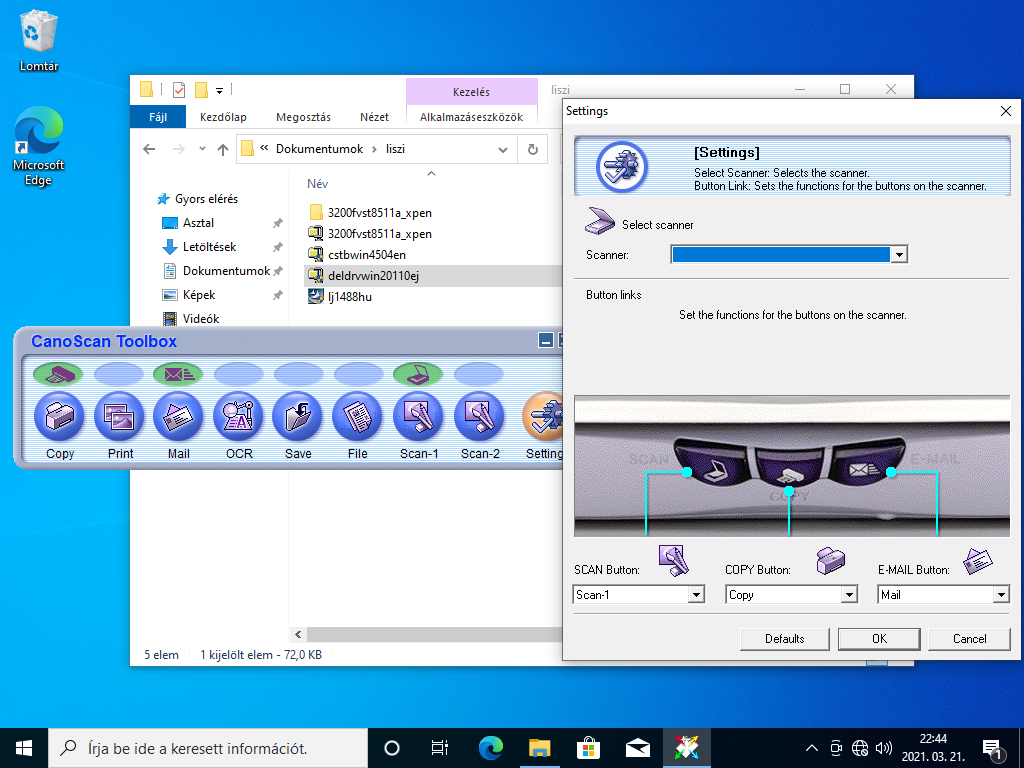Click the Név column header

[x=317, y=184]
